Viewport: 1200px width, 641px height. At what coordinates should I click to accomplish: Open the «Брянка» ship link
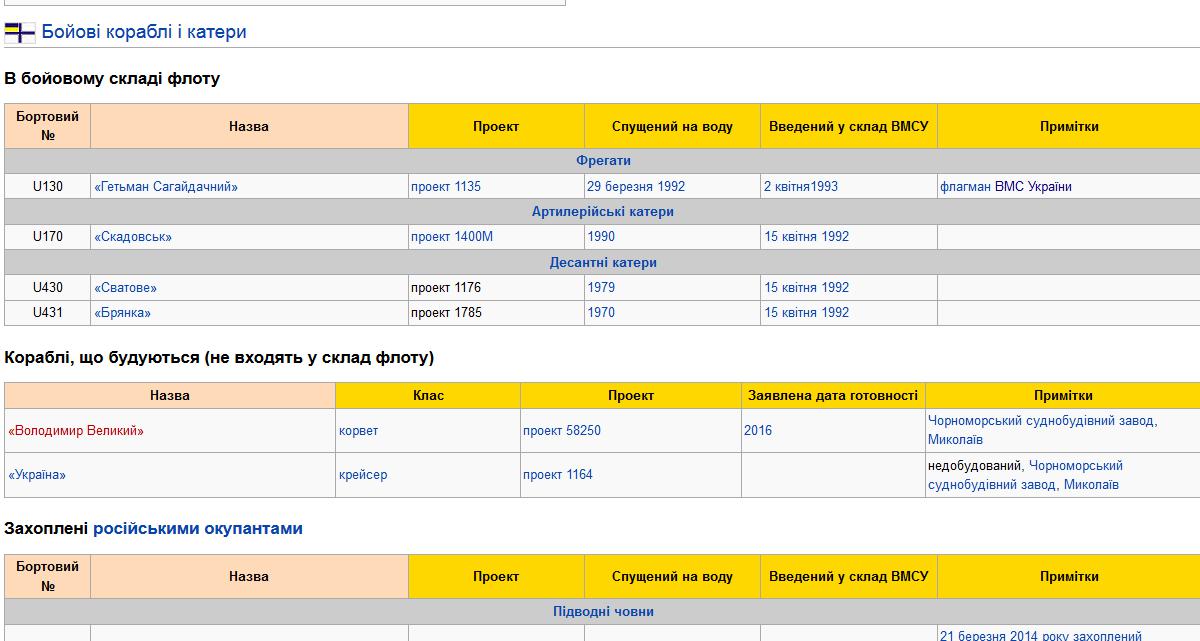point(122,313)
